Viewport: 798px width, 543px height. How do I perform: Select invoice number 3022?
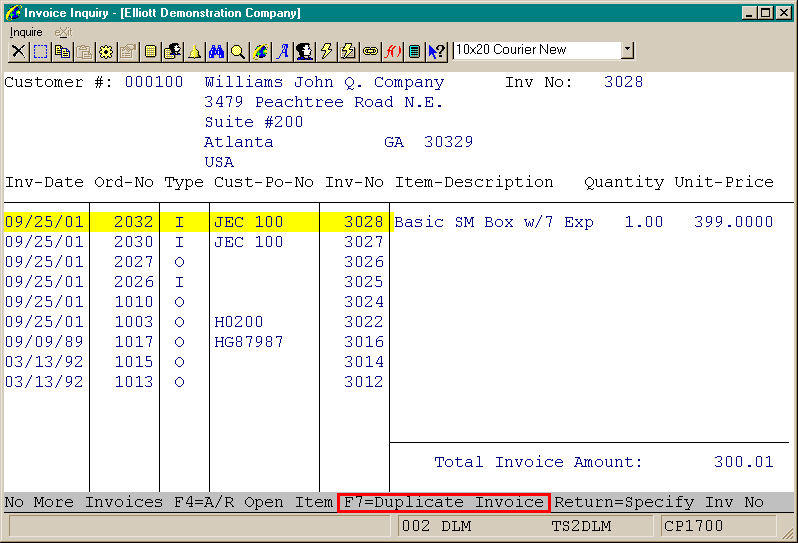363,322
